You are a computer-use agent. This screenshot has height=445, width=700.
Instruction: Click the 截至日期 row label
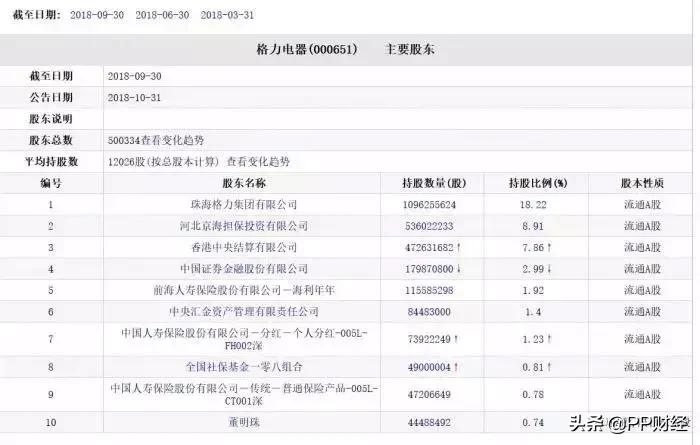coord(51,76)
